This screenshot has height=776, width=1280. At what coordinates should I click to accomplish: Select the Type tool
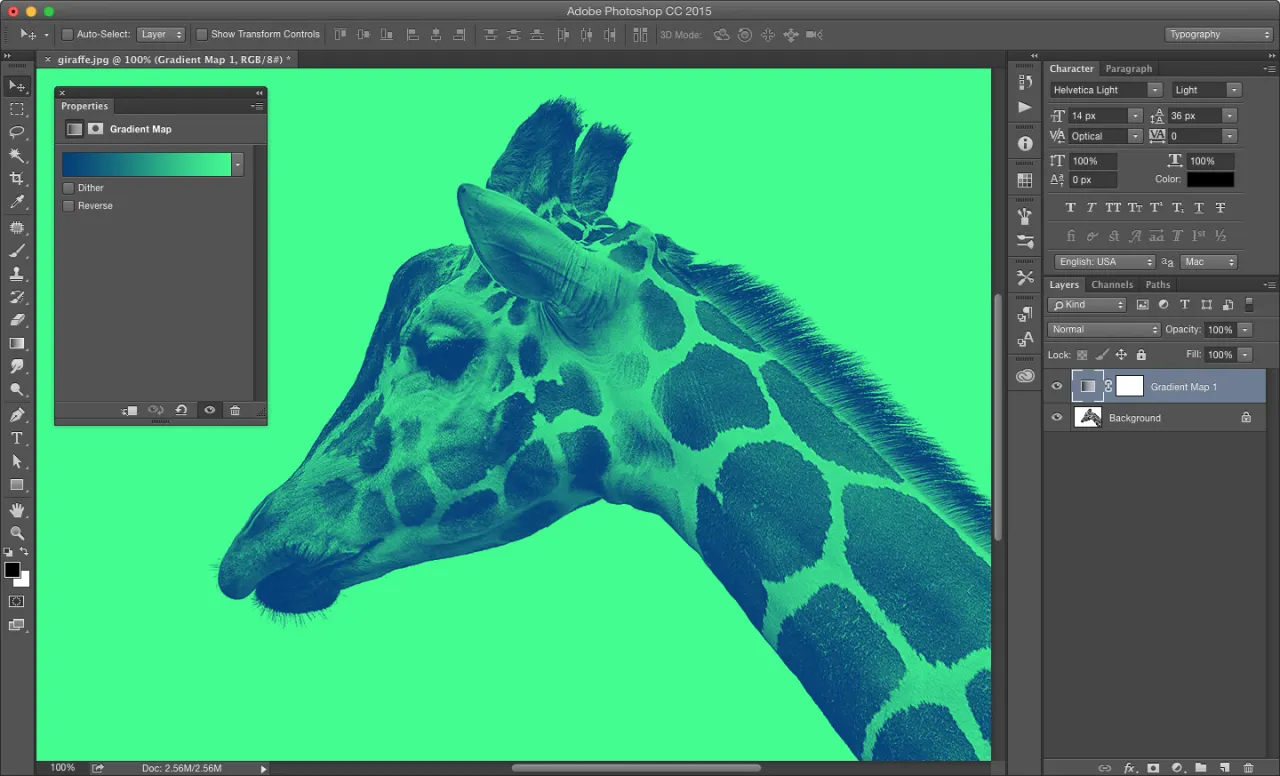pos(17,438)
